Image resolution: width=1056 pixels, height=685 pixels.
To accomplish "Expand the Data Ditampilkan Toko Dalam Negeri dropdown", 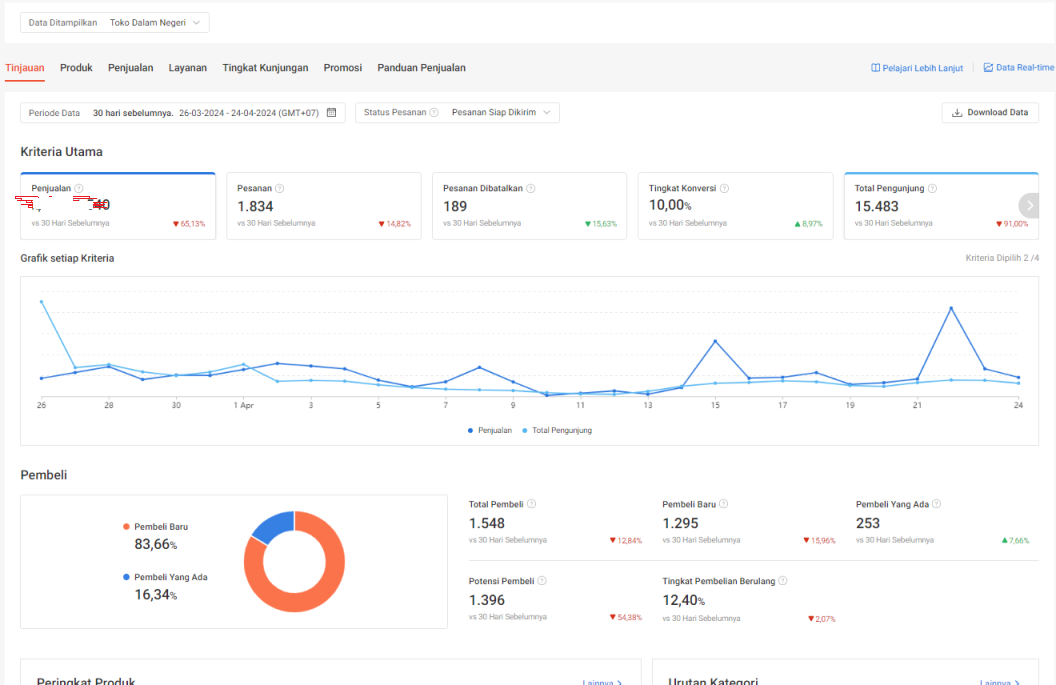I will tap(114, 22).
